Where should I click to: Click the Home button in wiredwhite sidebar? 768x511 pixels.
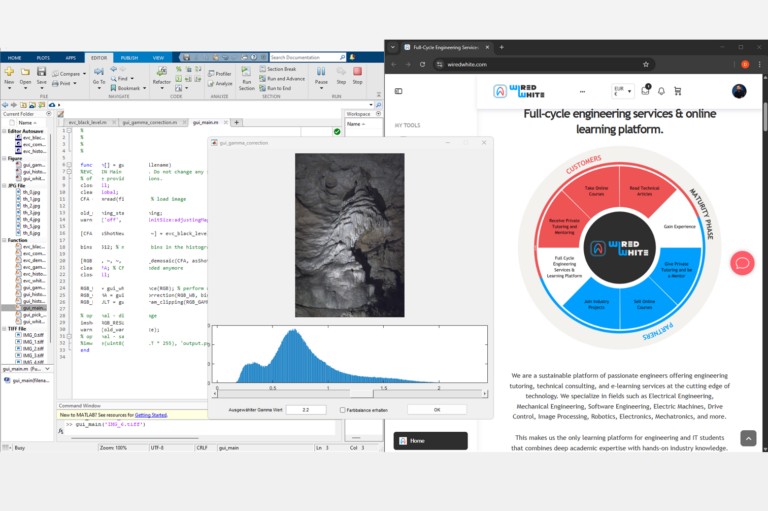[x=431, y=441]
